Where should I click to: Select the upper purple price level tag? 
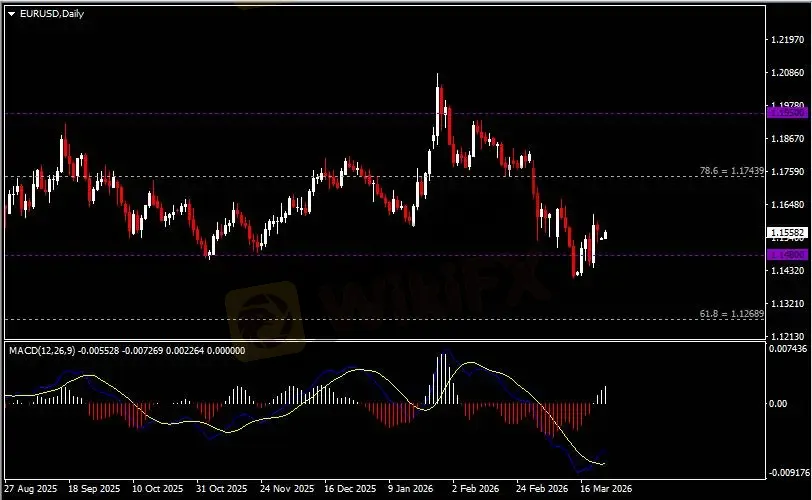[782, 113]
